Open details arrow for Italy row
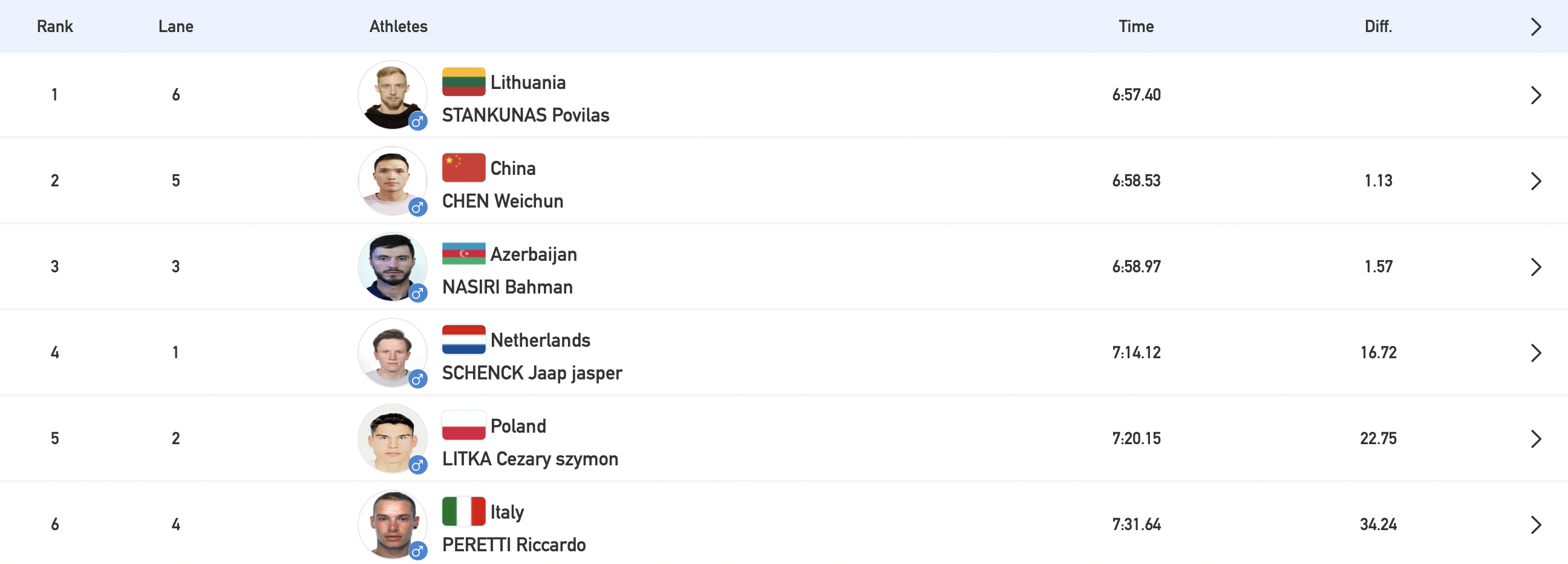Viewport: 1568px width, 564px height. [1536, 524]
